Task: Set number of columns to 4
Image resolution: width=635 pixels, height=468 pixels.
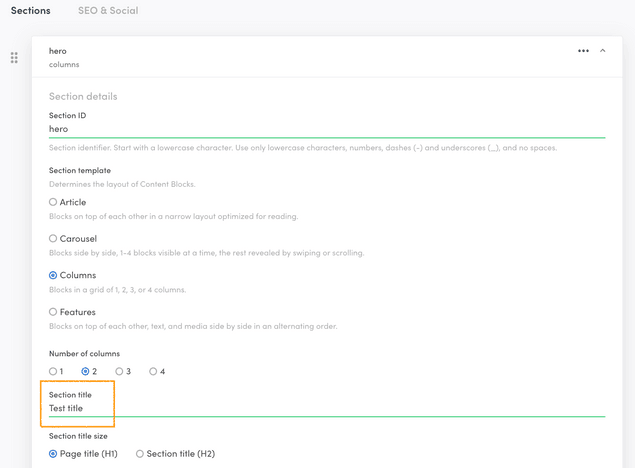Action: tap(153, 371)
